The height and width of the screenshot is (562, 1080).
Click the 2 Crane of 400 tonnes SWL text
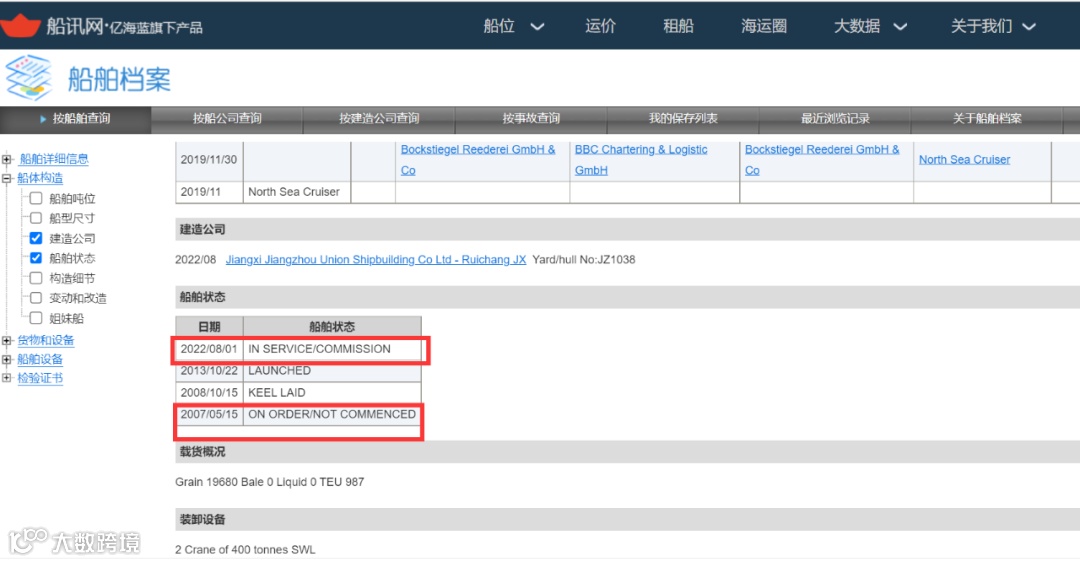pos(245,550)
